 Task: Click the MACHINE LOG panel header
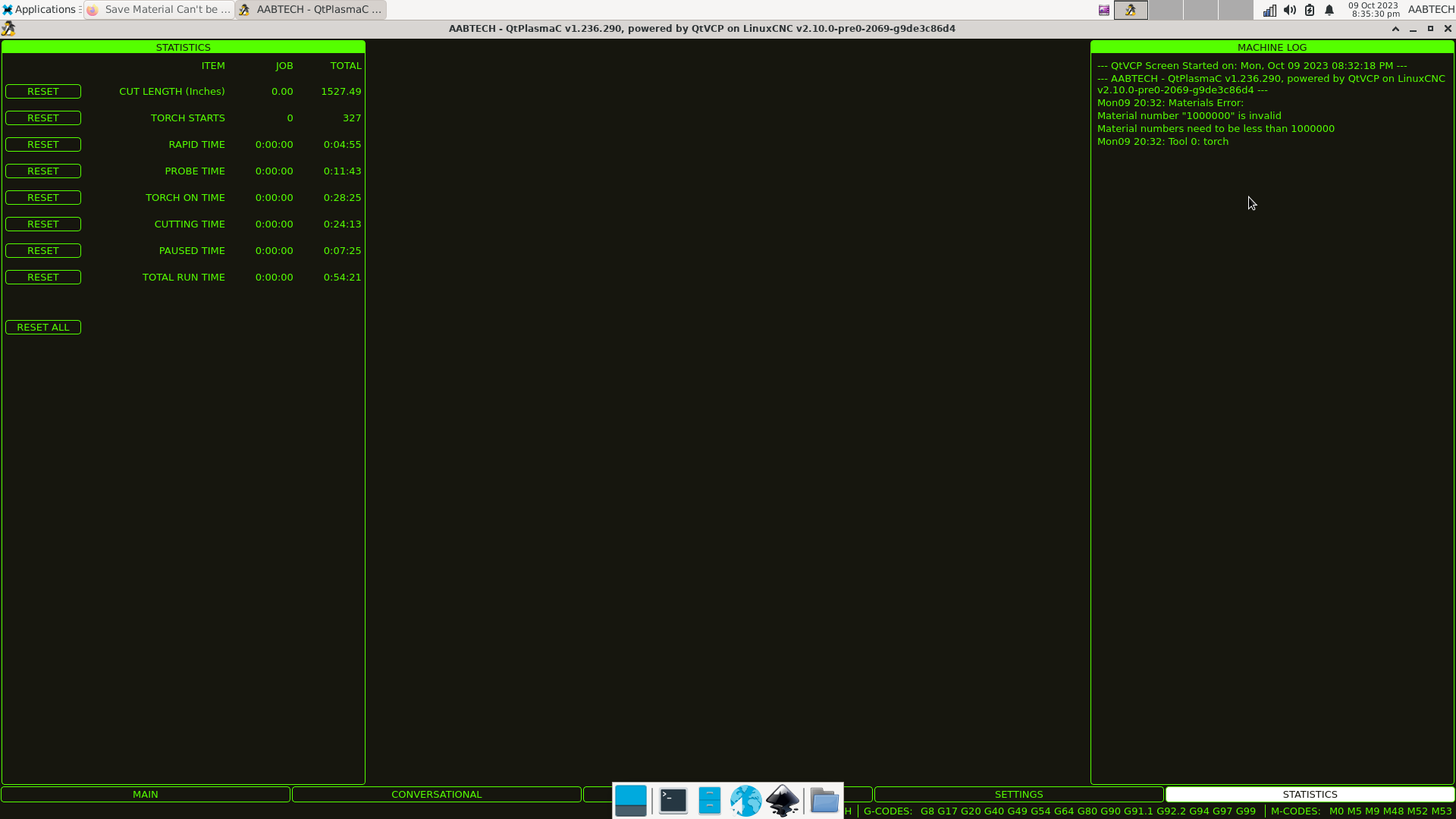click(x=1272, y=47)
